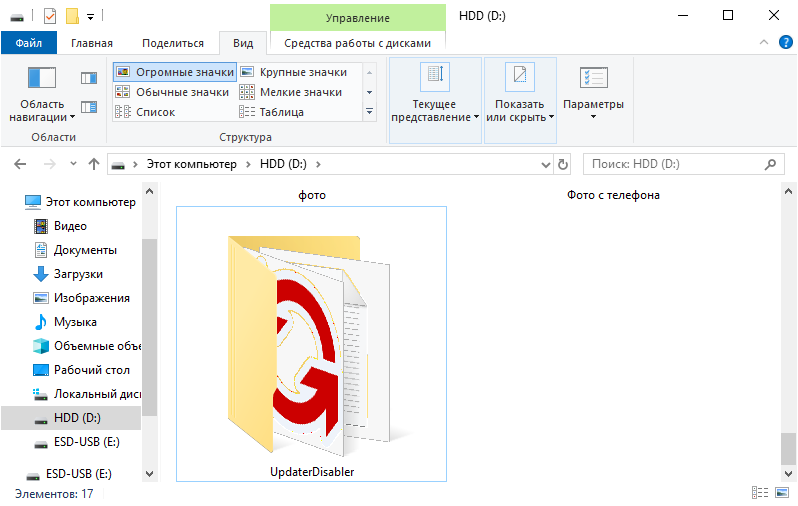Choose the Обычные значки layout

coord(173,92)
